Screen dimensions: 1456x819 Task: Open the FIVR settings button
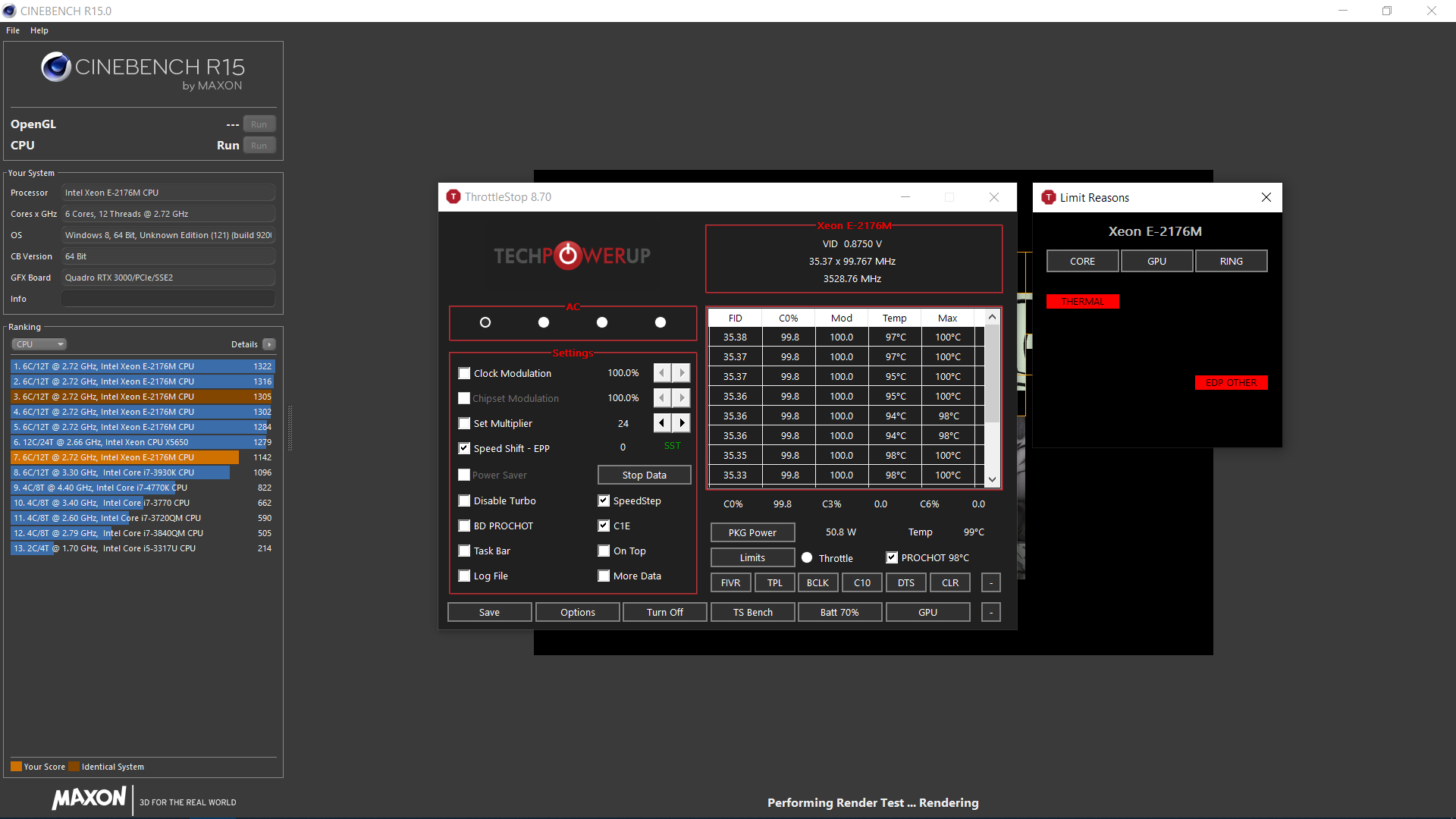click(x=730, y=582)
